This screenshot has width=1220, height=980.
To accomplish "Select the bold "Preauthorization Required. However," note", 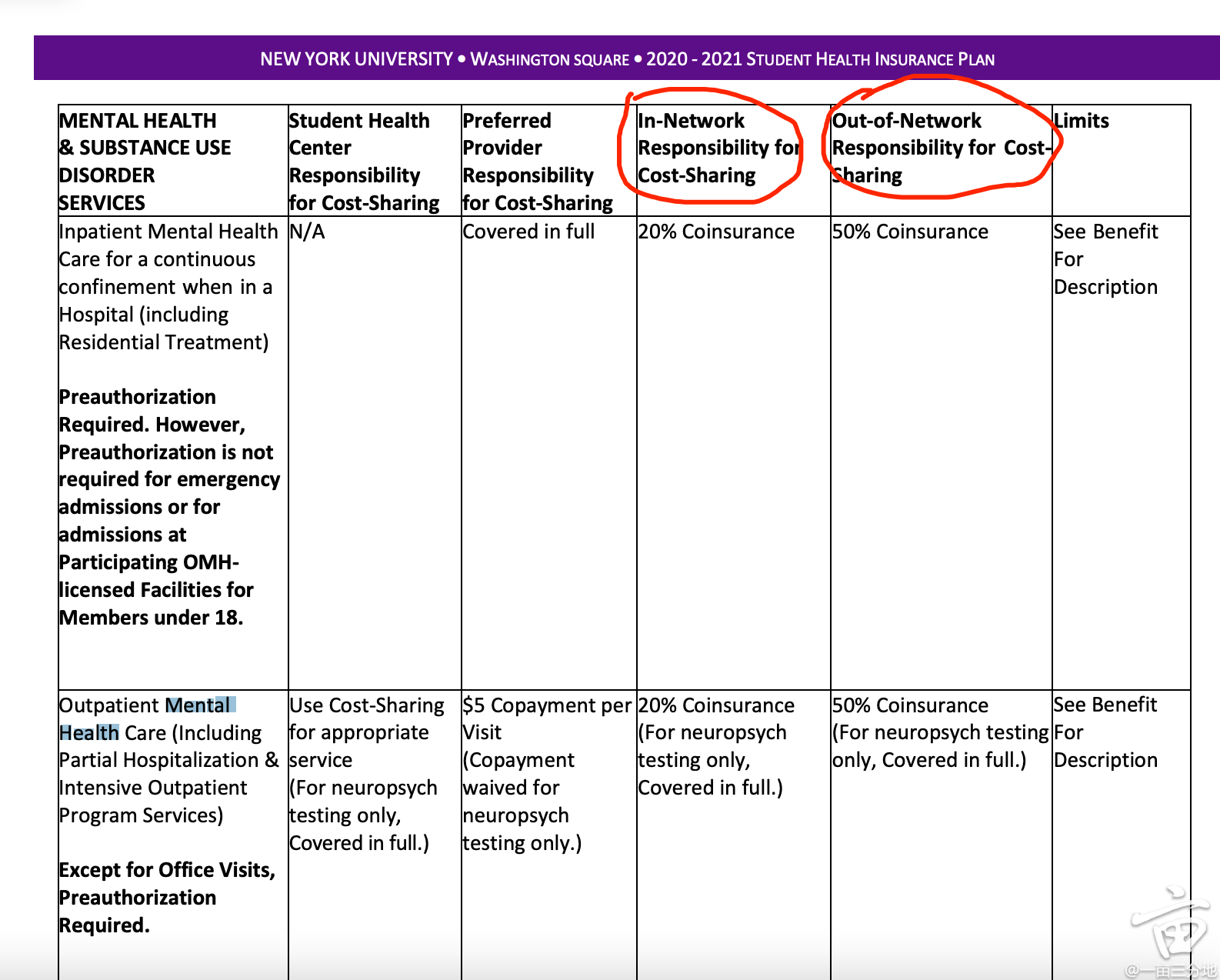I will [169, 507].
